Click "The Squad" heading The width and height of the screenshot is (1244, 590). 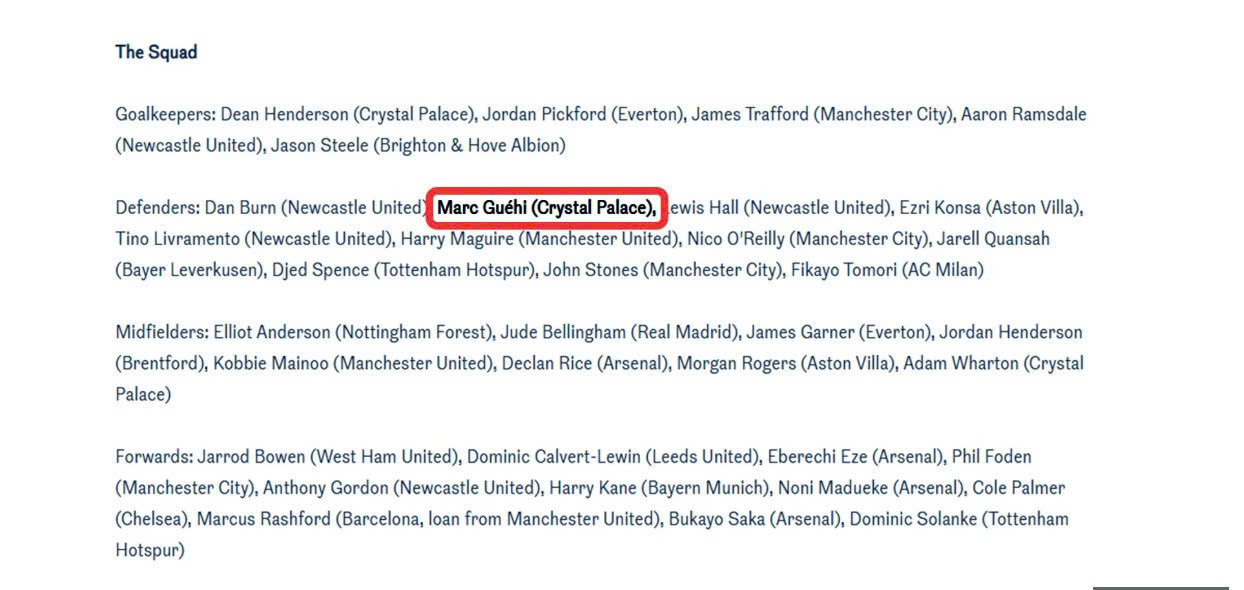pyautogui.click(x=156, y=52)
